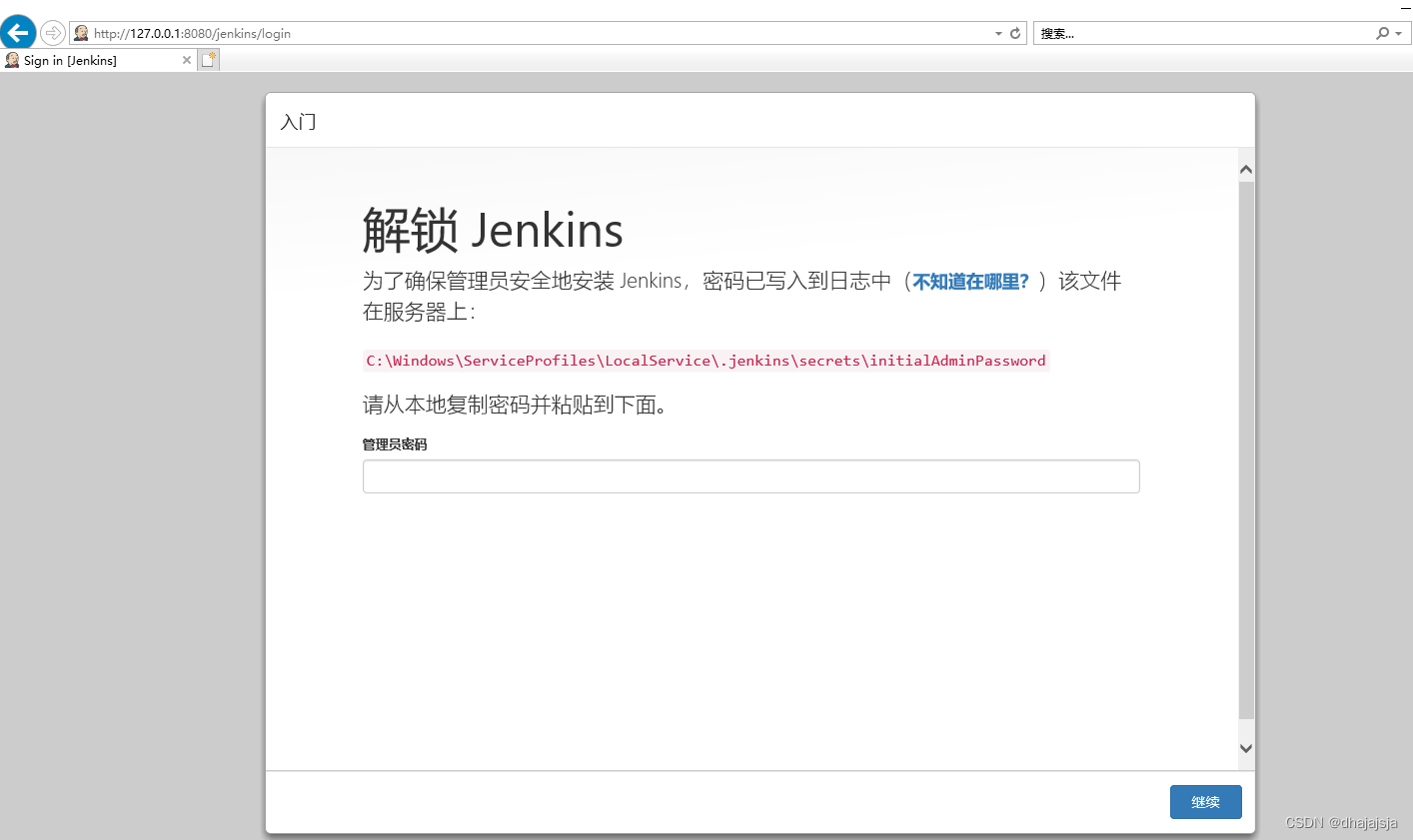Click the Jenkins favicon in address bar
Image resolution: width=1413 pixels, height=840 pixels.
[x=81, y=33]
